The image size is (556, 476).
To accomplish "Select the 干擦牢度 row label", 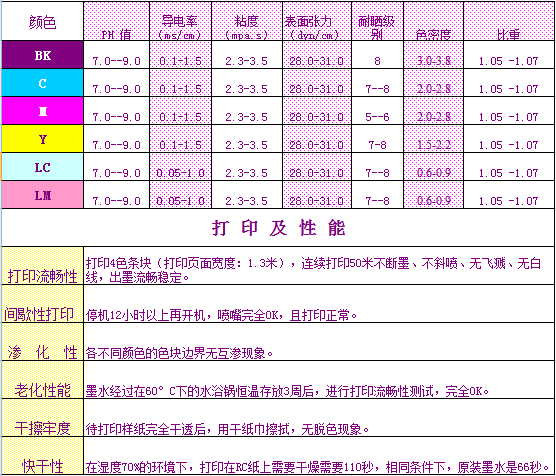I will point(43,418).
